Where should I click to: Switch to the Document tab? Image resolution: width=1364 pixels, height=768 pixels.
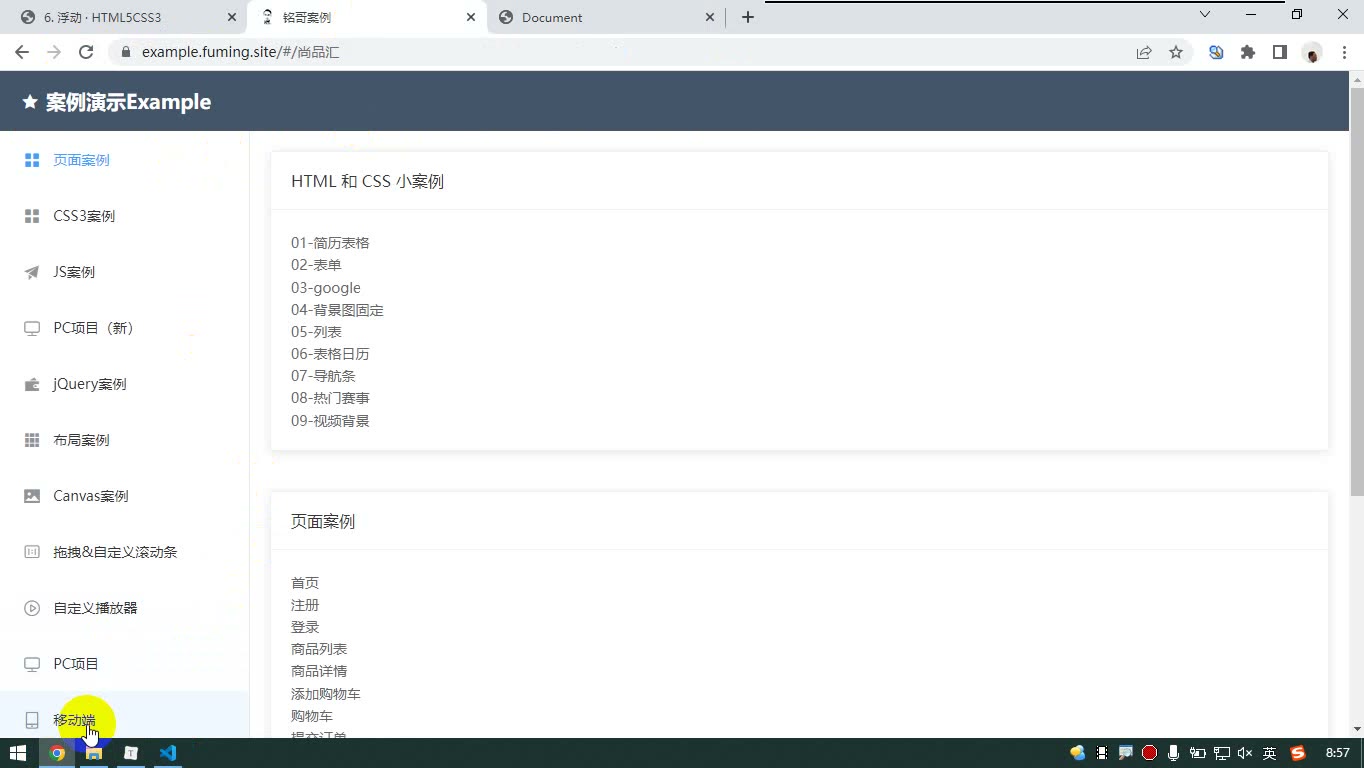click(x=607, y=17)
